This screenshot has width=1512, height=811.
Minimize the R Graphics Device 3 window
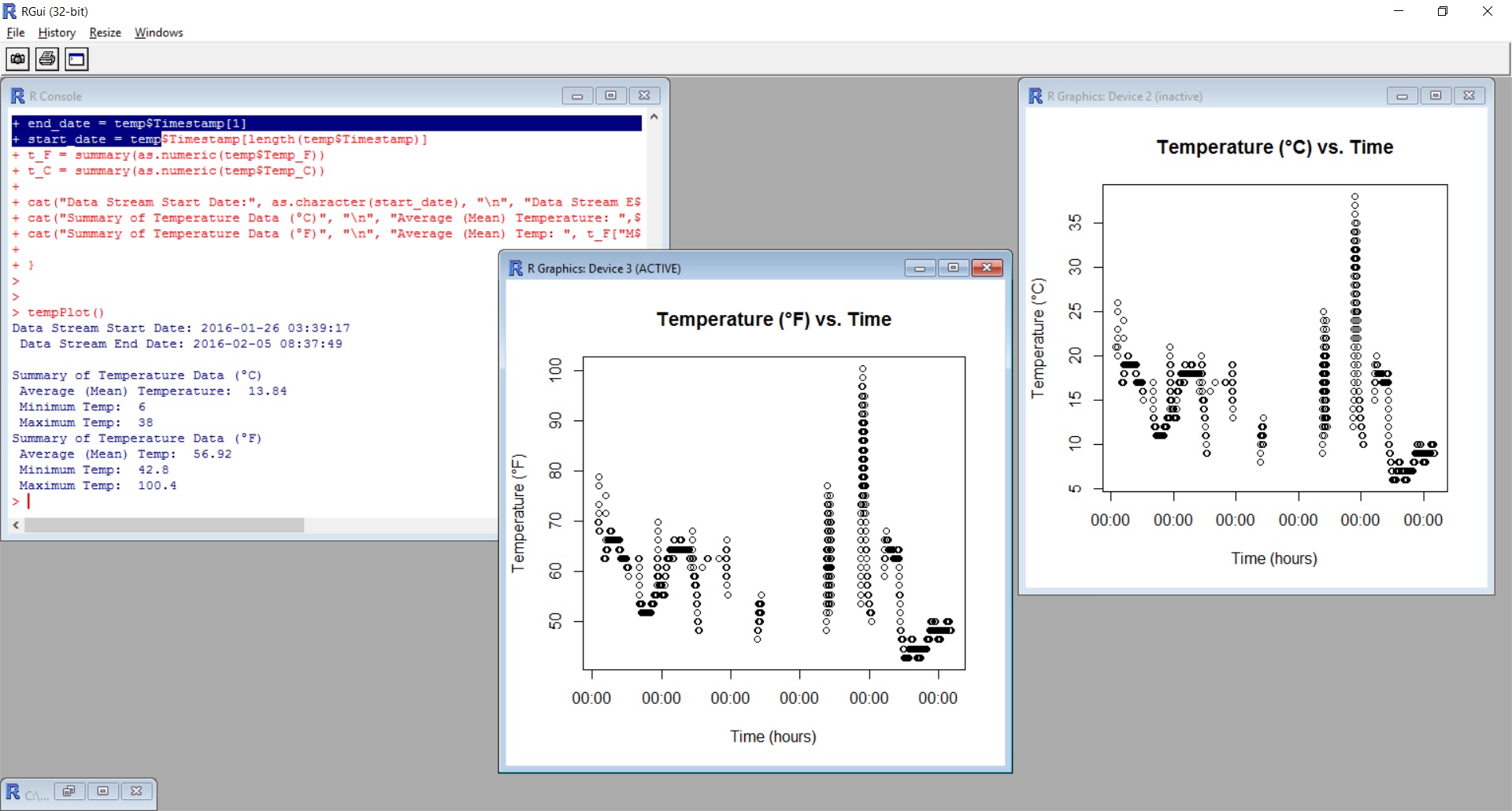click(919, 268)
